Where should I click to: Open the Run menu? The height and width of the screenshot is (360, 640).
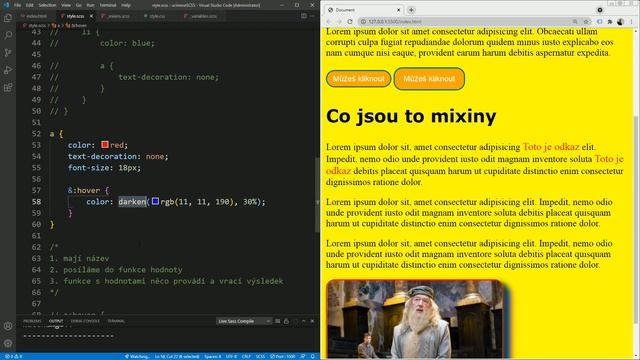pyautogui.click(x=90, y=5)
